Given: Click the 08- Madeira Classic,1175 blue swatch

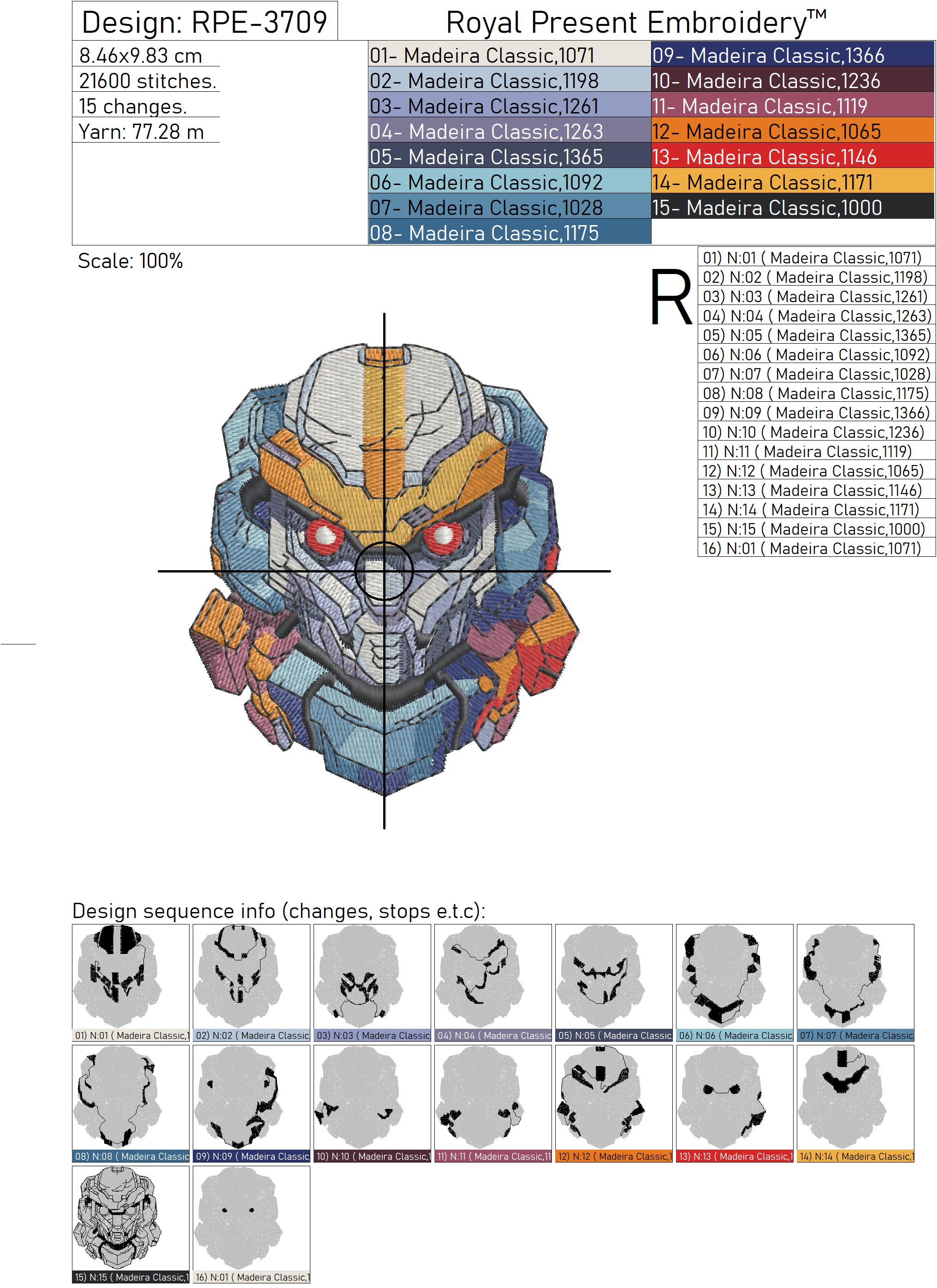Looking at the screenshot, I should click(x=509, y=233).
